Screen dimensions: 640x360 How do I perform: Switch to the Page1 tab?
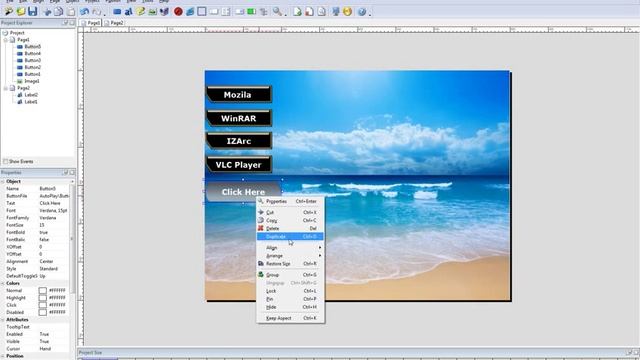pyautogui.click(x=91, y=23)
